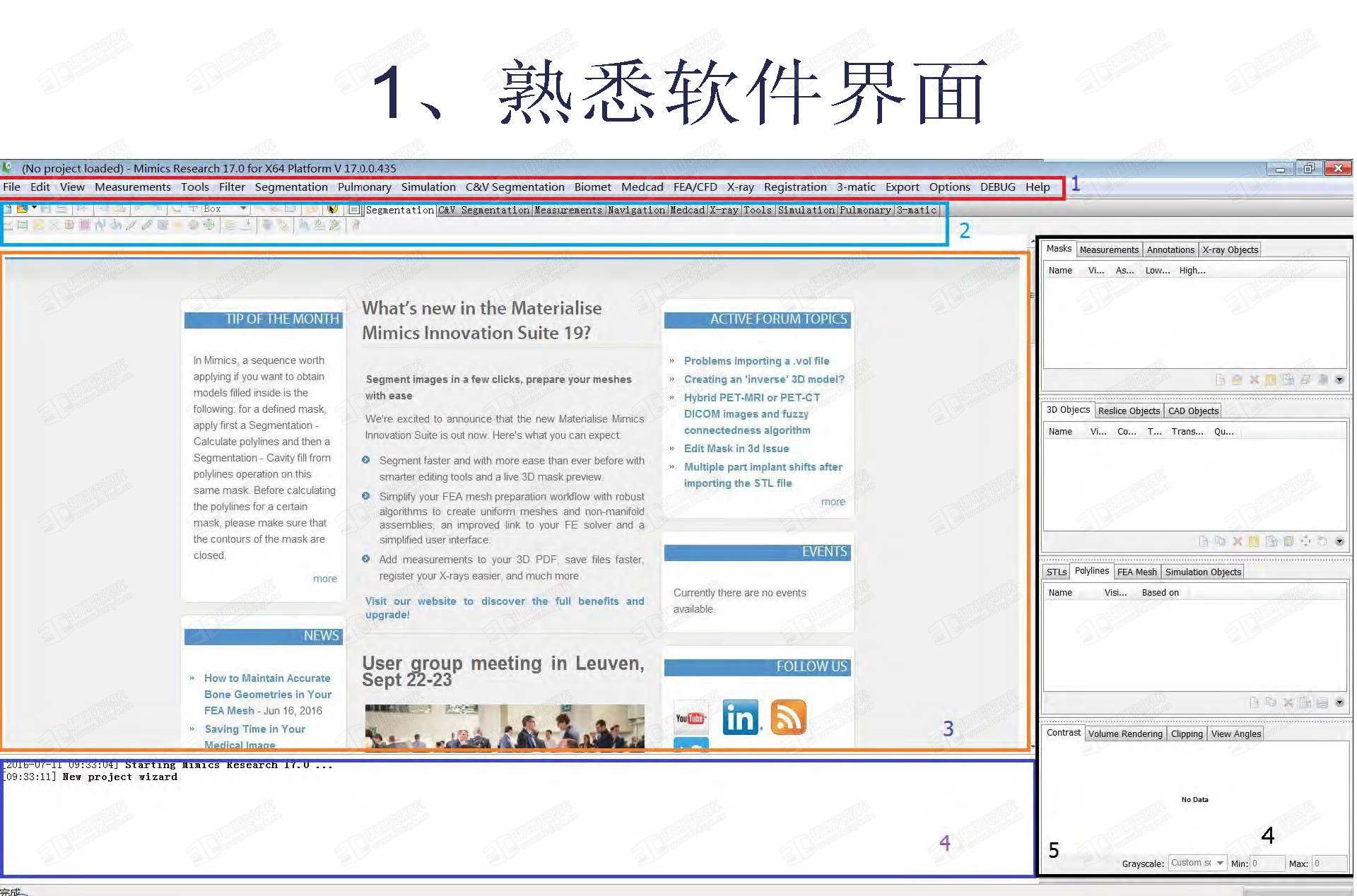Expand the 3D Objects panel actions dropdown arrow
Screen dimensions: 1357x896
[x=1339, y=541]
